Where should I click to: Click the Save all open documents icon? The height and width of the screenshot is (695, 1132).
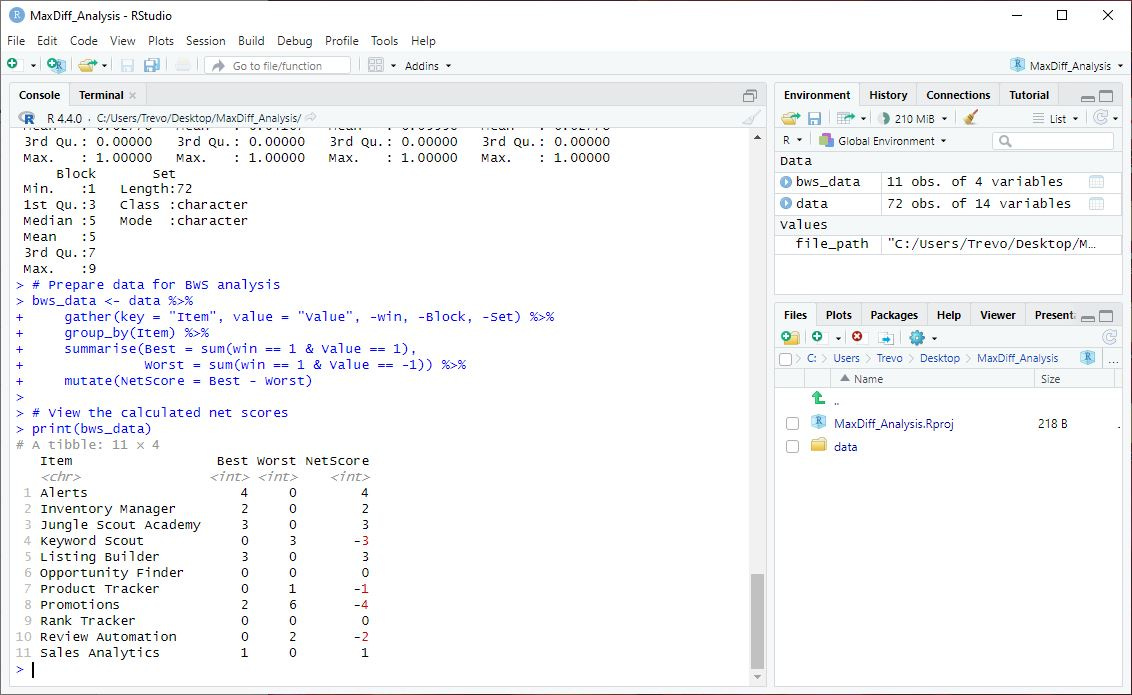click(x=152, y=65)
